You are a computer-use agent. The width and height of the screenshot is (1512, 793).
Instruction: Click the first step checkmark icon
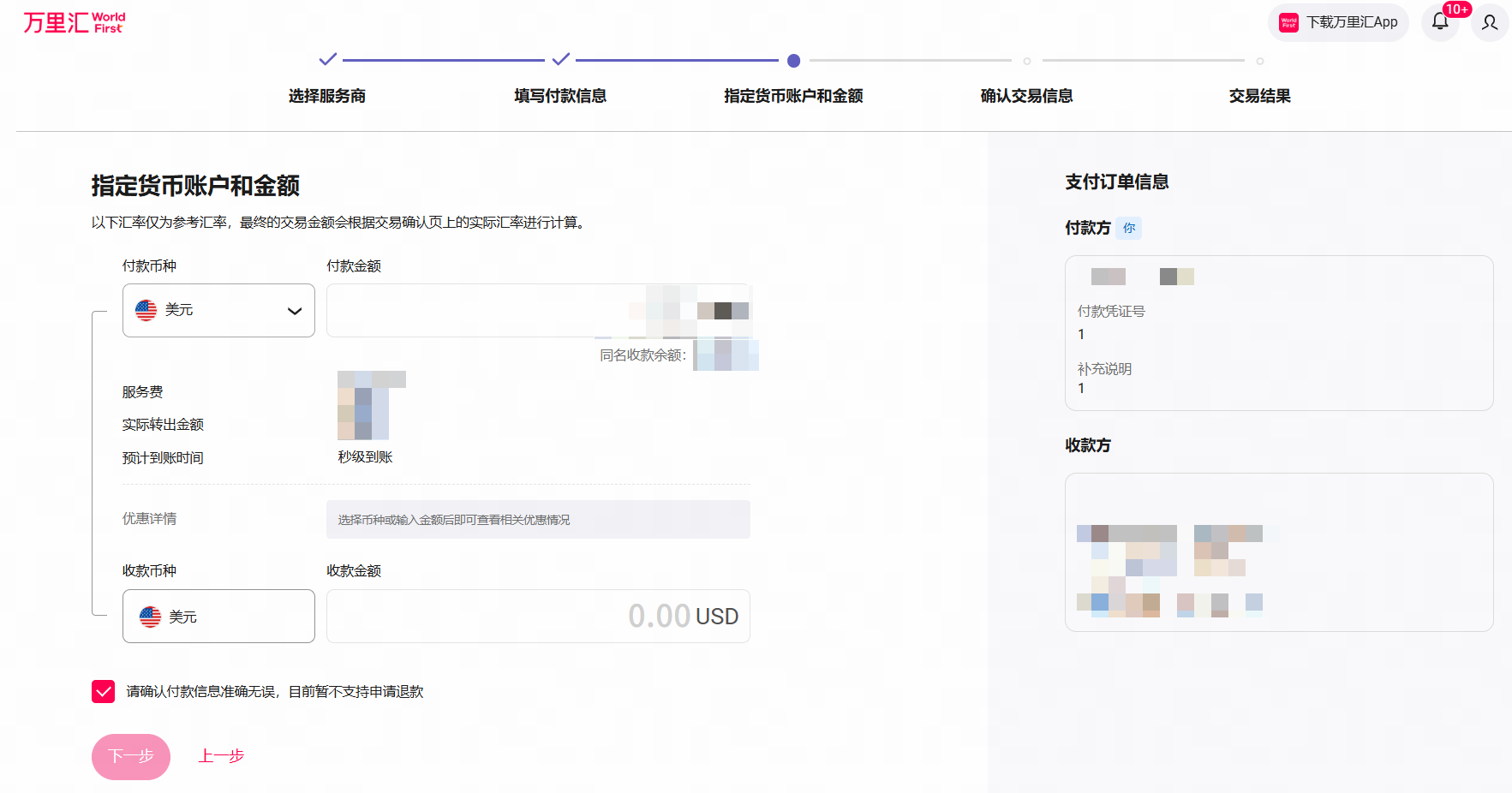click(x=327, y=60)
